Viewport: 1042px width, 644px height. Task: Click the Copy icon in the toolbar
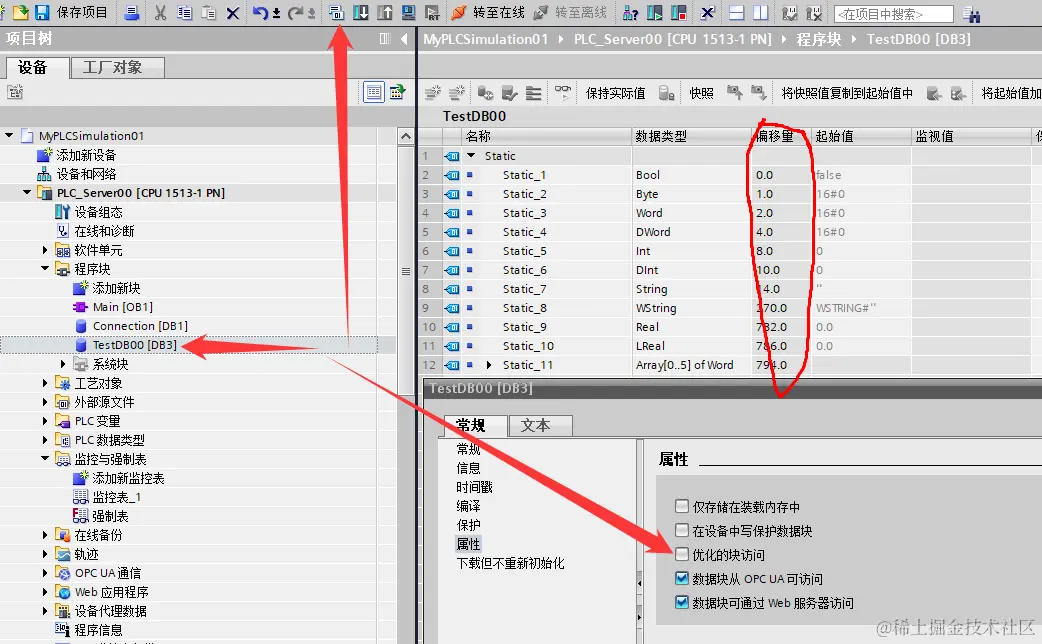click(x=184, y=12)
